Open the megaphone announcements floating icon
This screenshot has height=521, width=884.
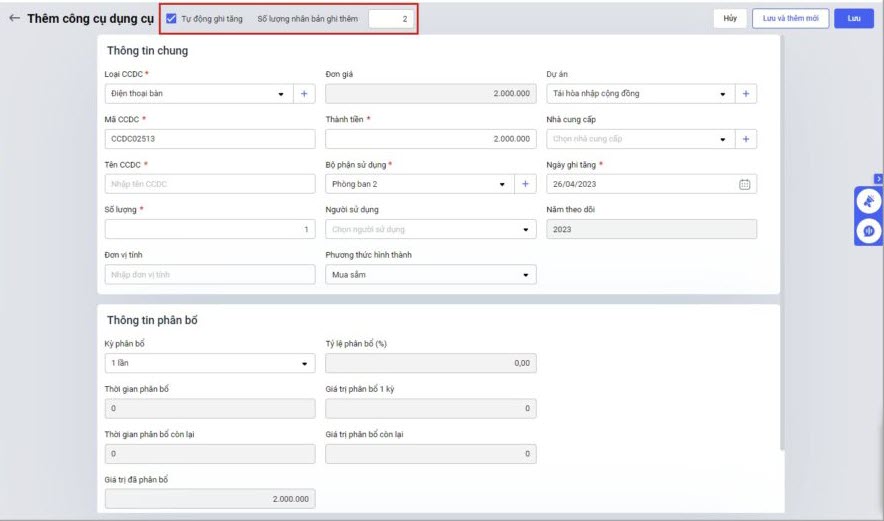click(x=868, y=202)
